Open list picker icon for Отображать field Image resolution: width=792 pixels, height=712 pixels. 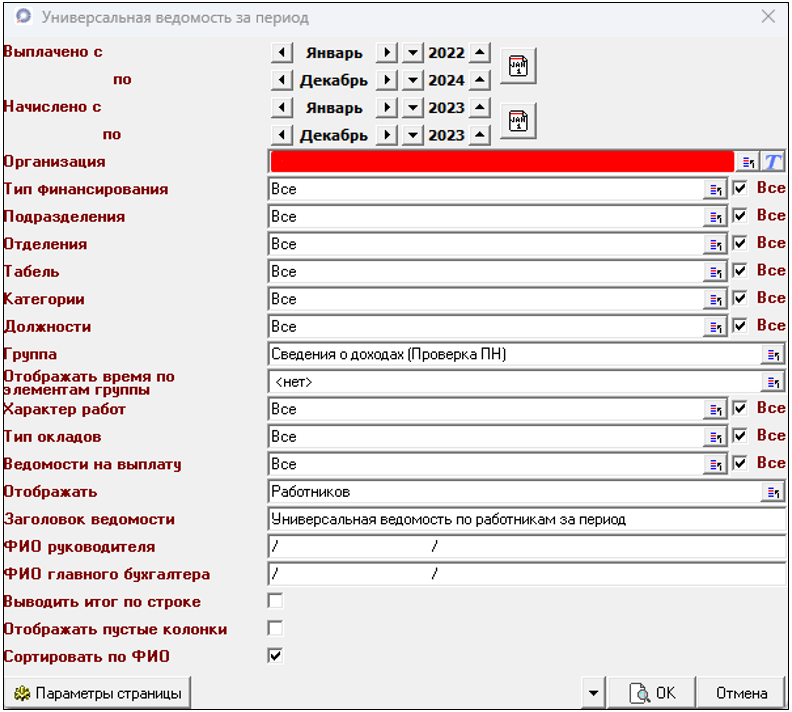tap(773, 492)
